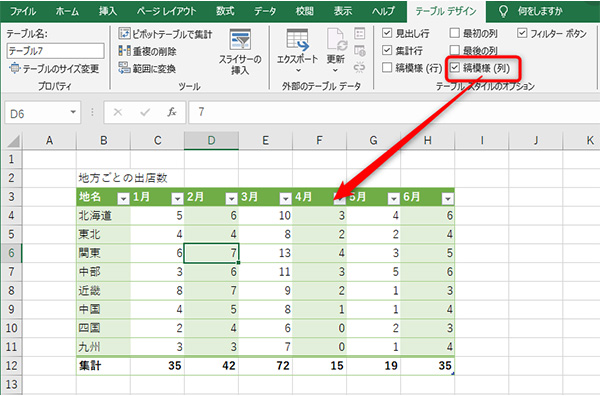Expand the Refresh (更新) dropdown arrow
This screenshot has height=396, width=600.
coord(335,70)
